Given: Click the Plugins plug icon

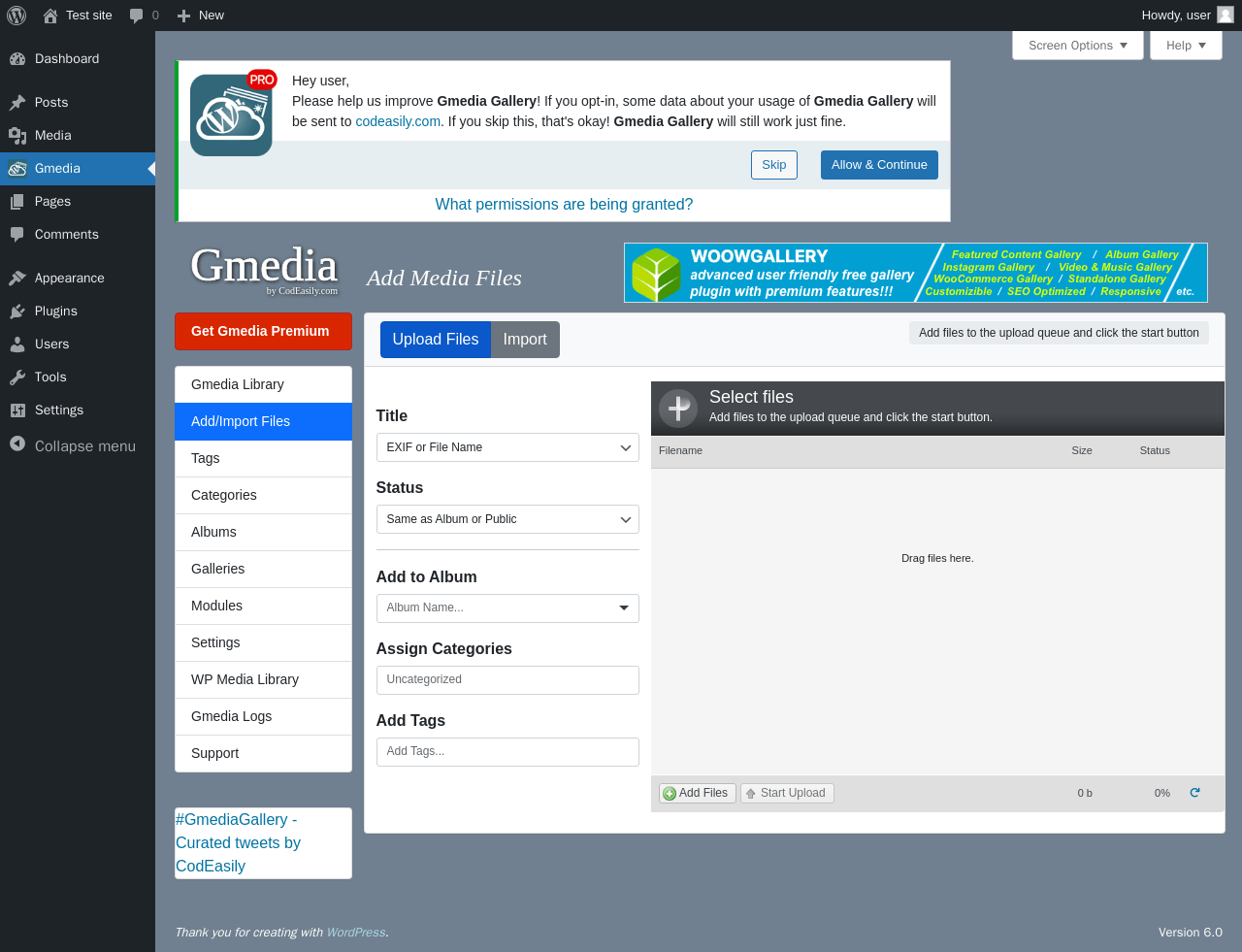Looking at the screenshot, I should [x=17, y=311].
